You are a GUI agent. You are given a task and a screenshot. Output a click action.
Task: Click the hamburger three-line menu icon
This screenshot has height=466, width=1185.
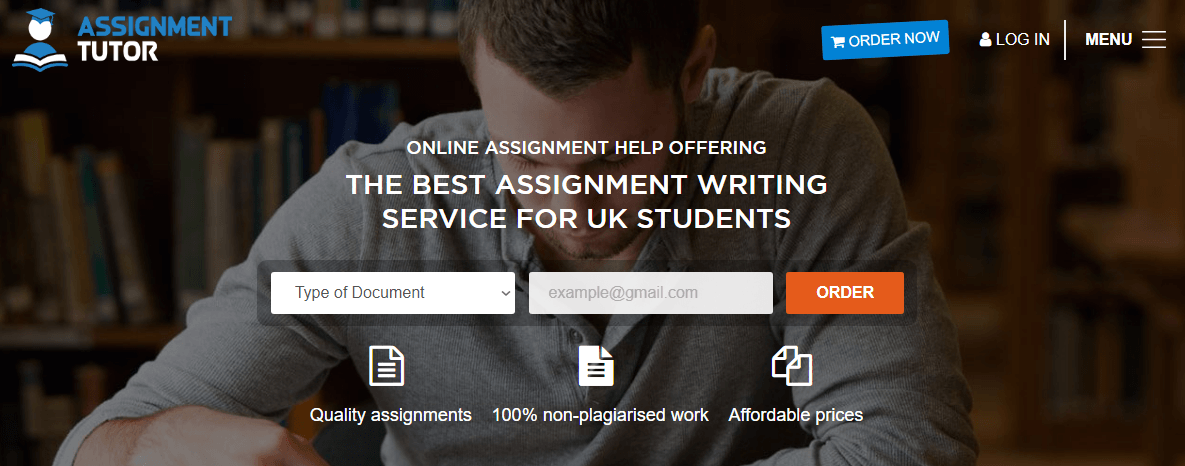pyautogui.click(x=1154, y=39)
